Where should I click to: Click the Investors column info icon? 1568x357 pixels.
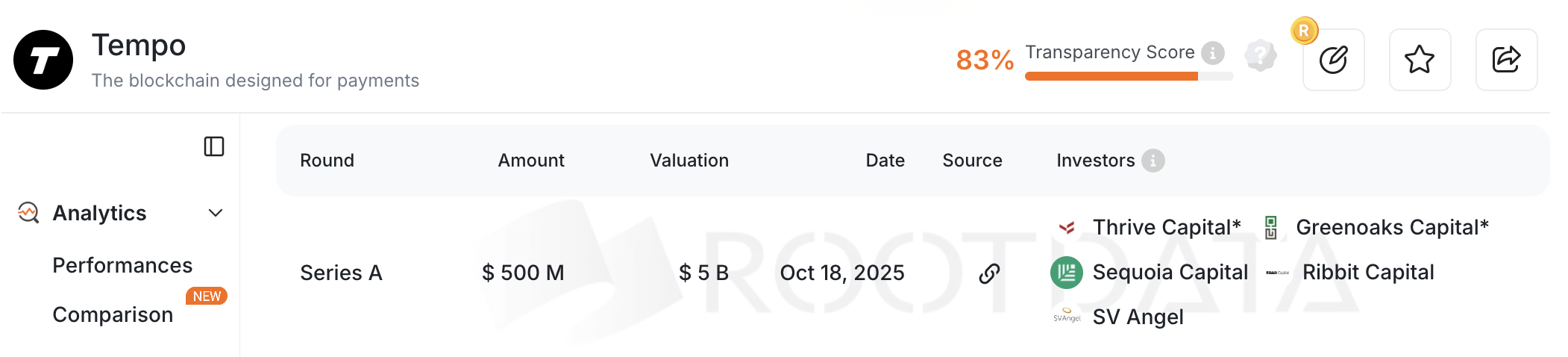click(1153, 161)
